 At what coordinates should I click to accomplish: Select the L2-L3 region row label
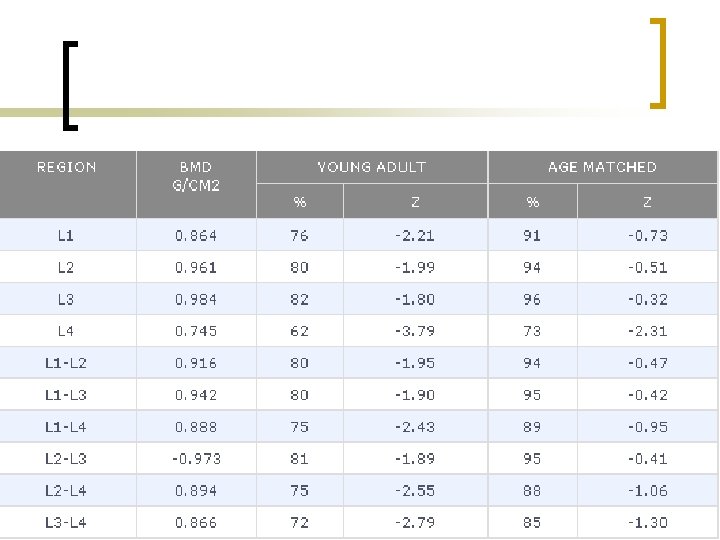click(x=66, y=459)
